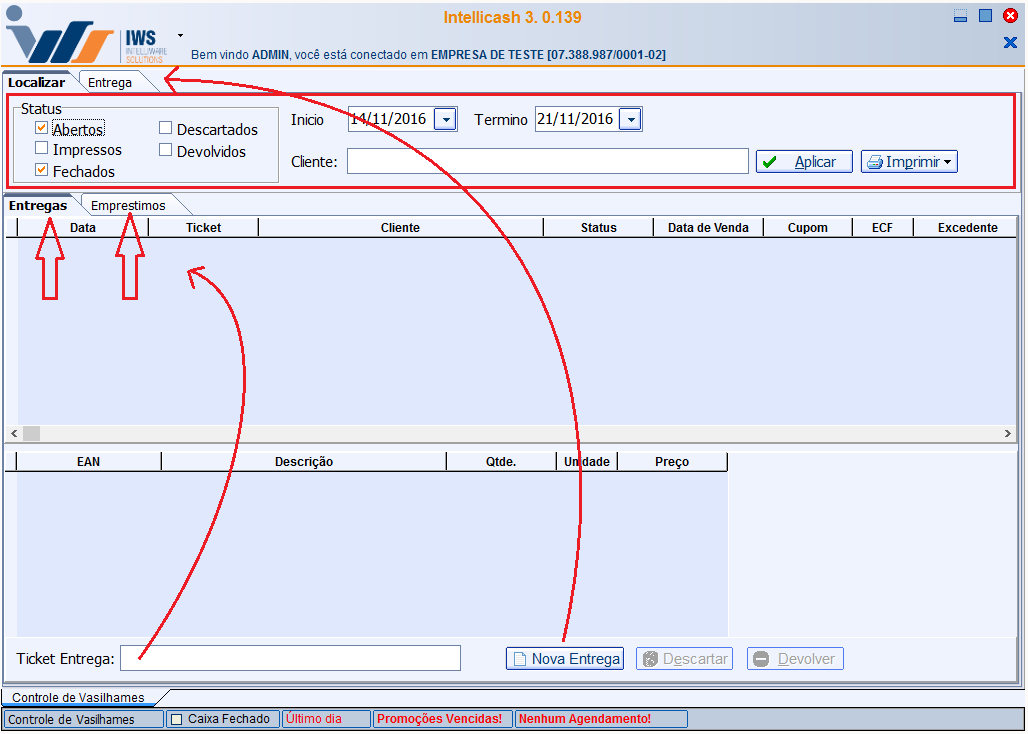Click the Devolver button
1028x734 pixels.
795,659
